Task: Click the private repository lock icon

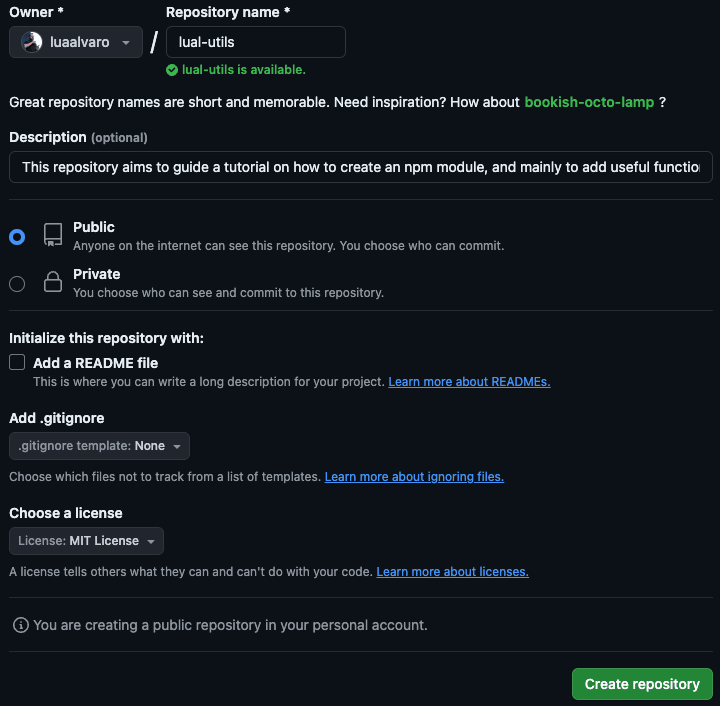Action: (x=53, y=283)
